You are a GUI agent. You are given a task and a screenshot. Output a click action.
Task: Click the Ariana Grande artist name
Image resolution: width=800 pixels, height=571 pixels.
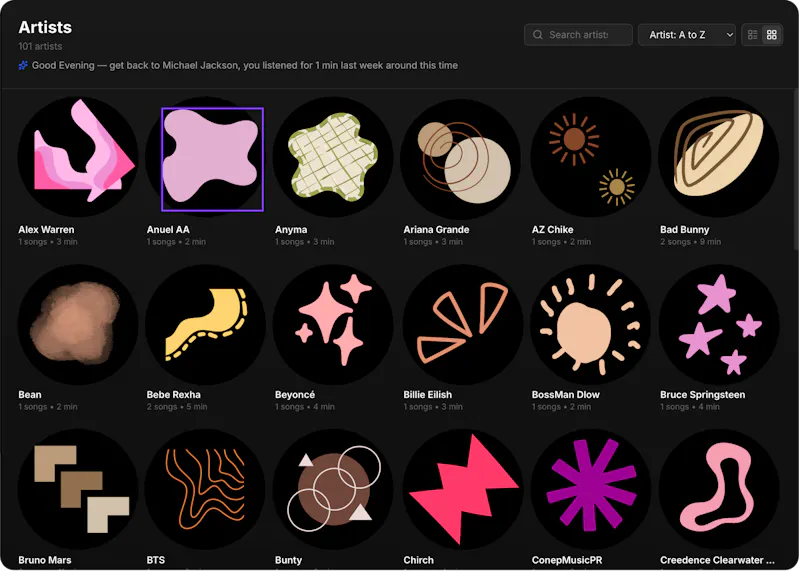point(436,230)
